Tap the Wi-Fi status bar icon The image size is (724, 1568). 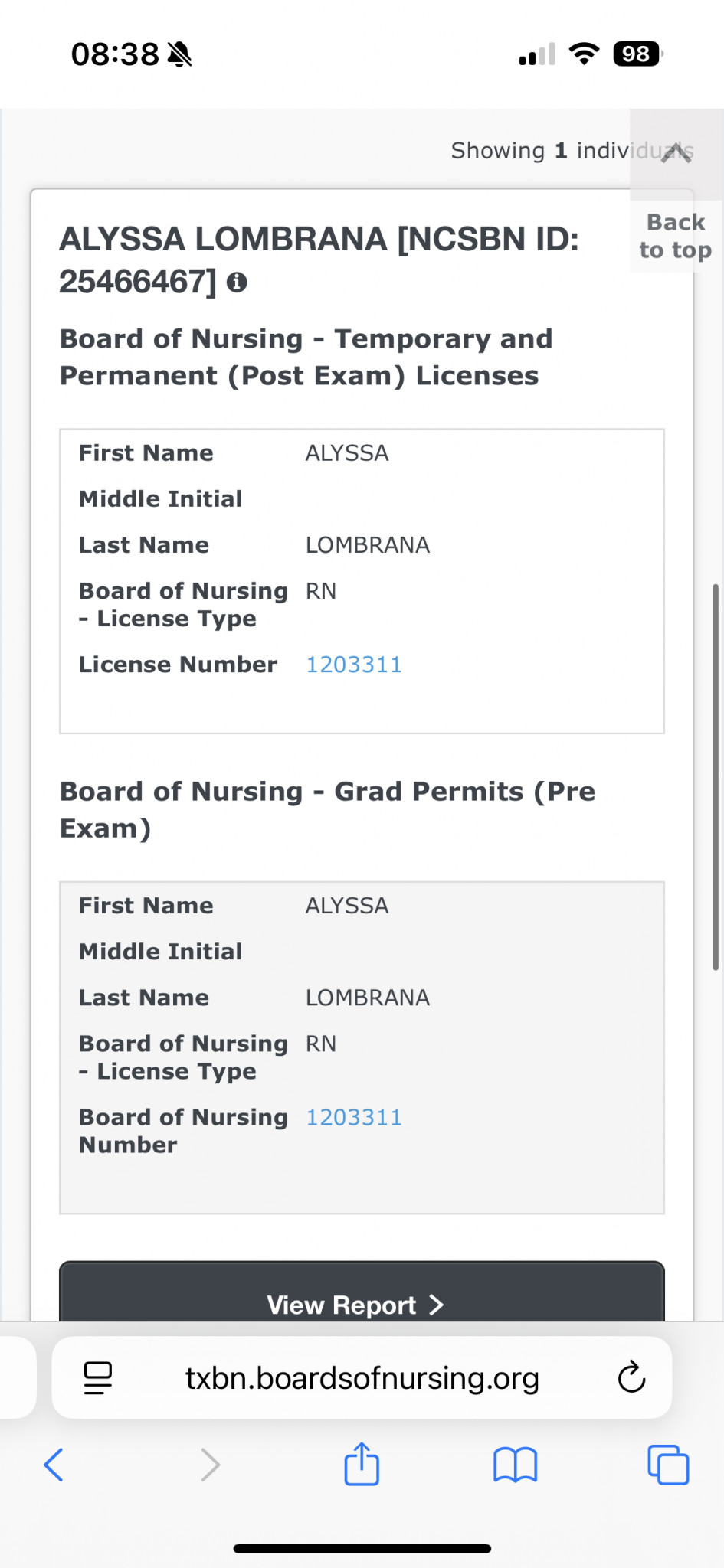tap(584, 54)
